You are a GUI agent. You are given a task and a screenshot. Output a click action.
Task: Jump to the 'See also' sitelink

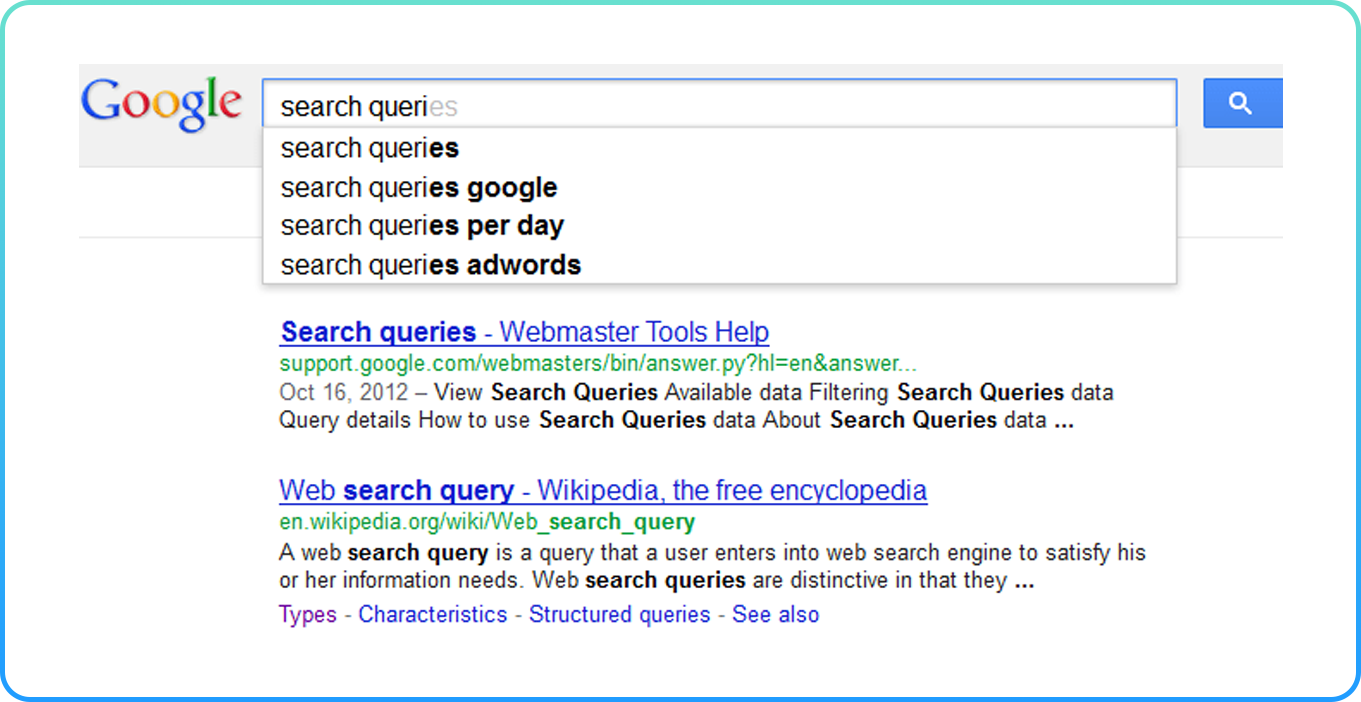pyautogui.click(x=775, y=615)
